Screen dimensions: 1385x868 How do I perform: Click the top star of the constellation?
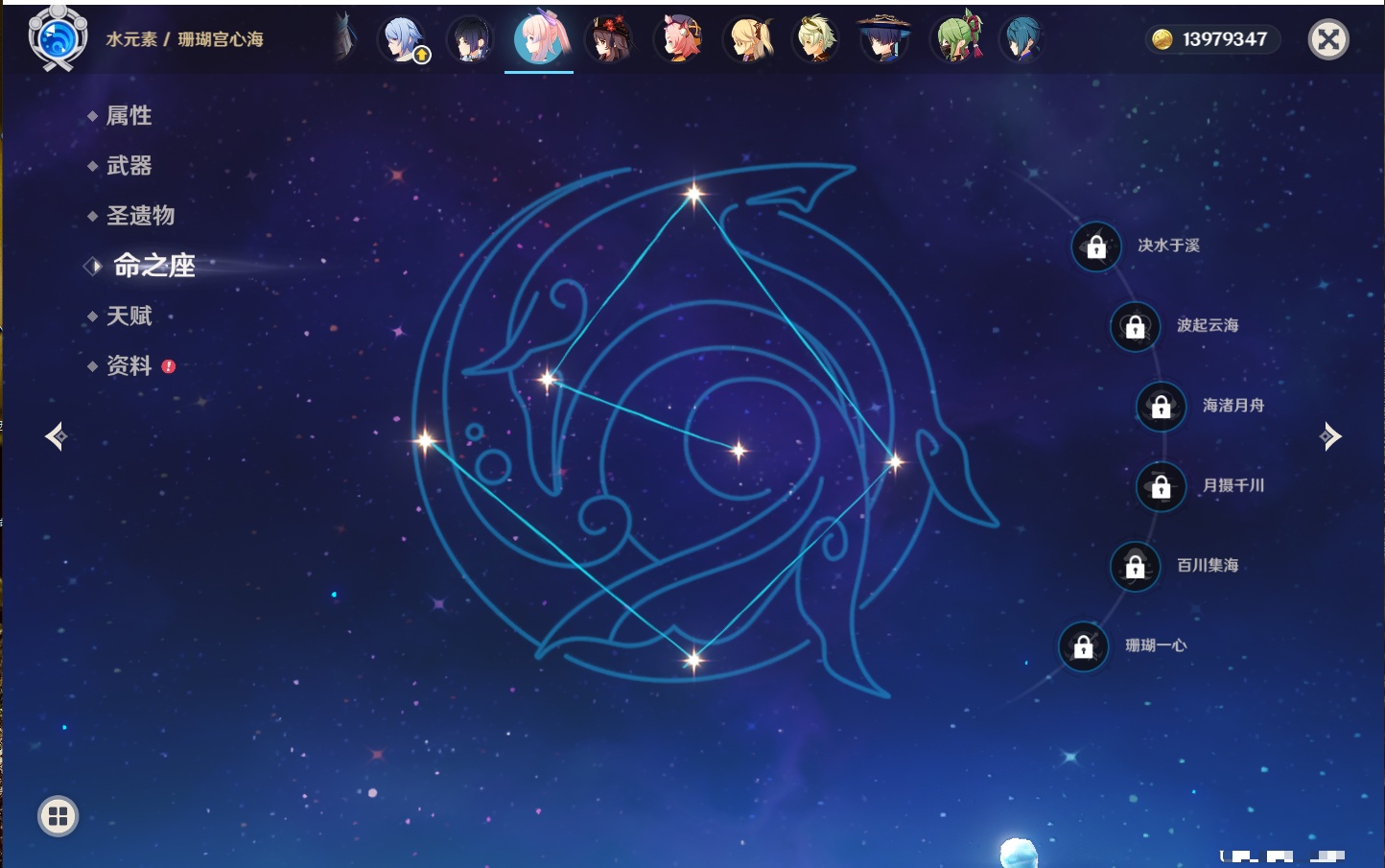(x=693, y=194)
